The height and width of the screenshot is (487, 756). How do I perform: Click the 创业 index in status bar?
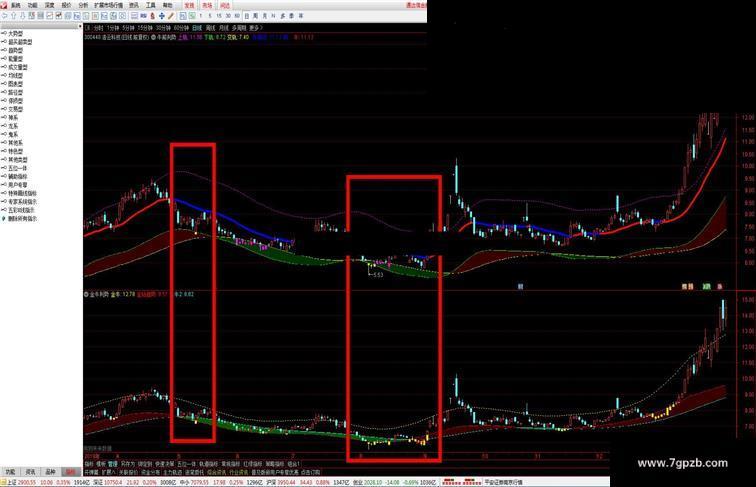pyautogui.click(x=357, y=482)
